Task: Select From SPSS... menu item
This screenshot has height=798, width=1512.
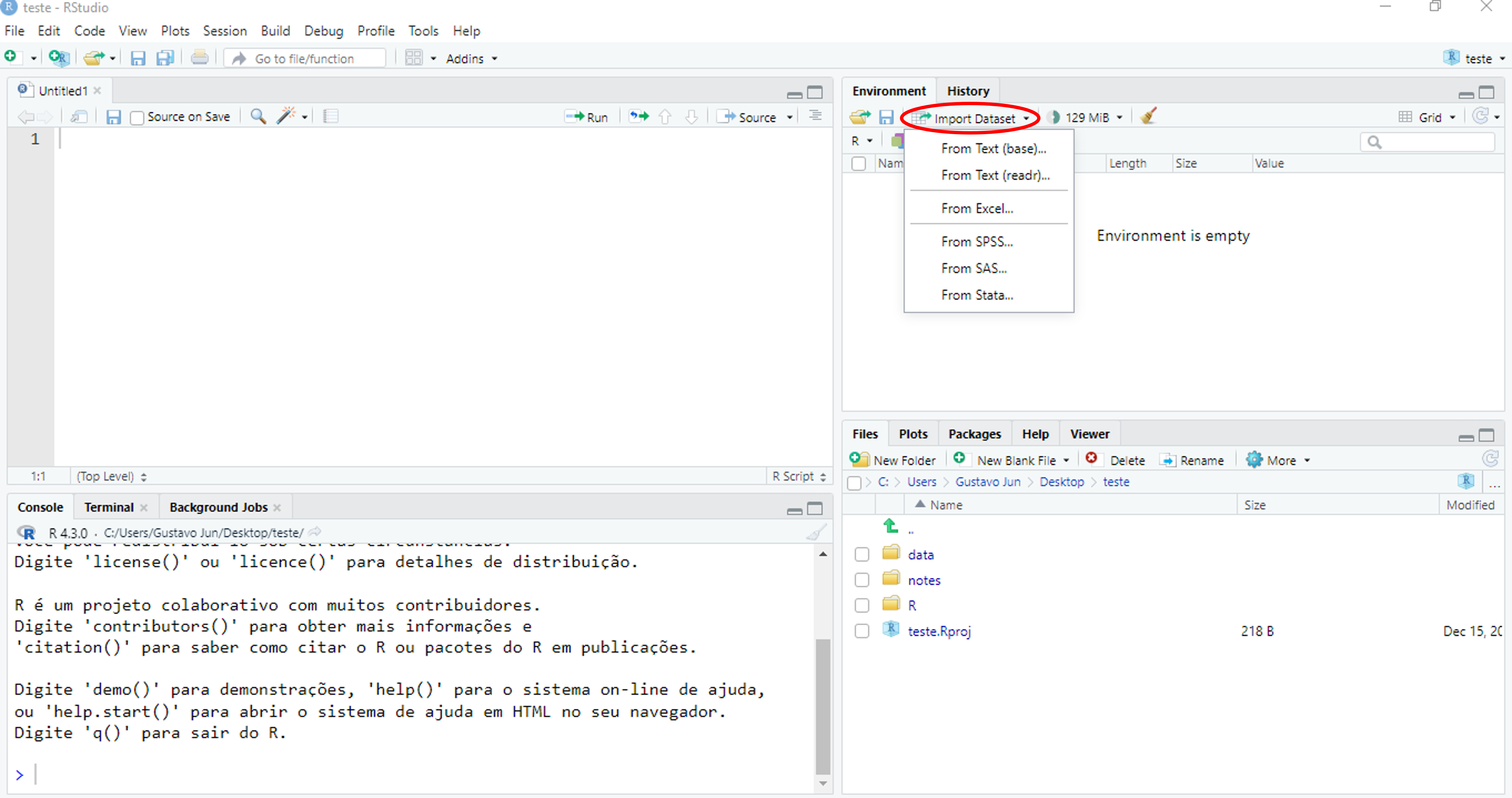Action: click(x=977, y=242)
